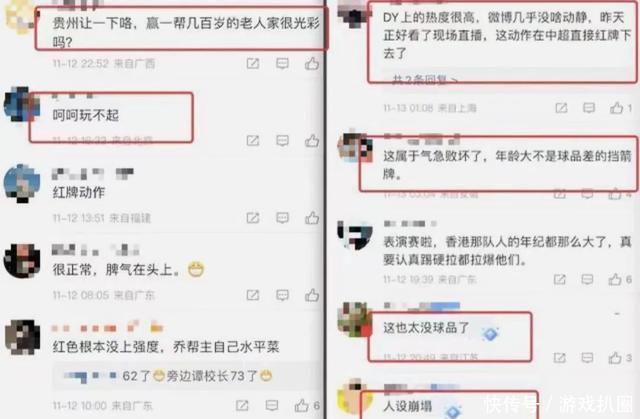The width and height of the screenshot is (640, 419).
Task: Like the '贵州让一下咯' comment
Action: 312,63
